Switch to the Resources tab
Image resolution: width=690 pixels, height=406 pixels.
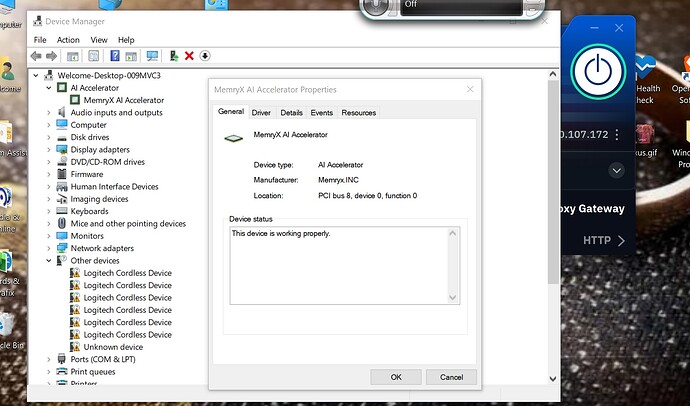point(359,113)
